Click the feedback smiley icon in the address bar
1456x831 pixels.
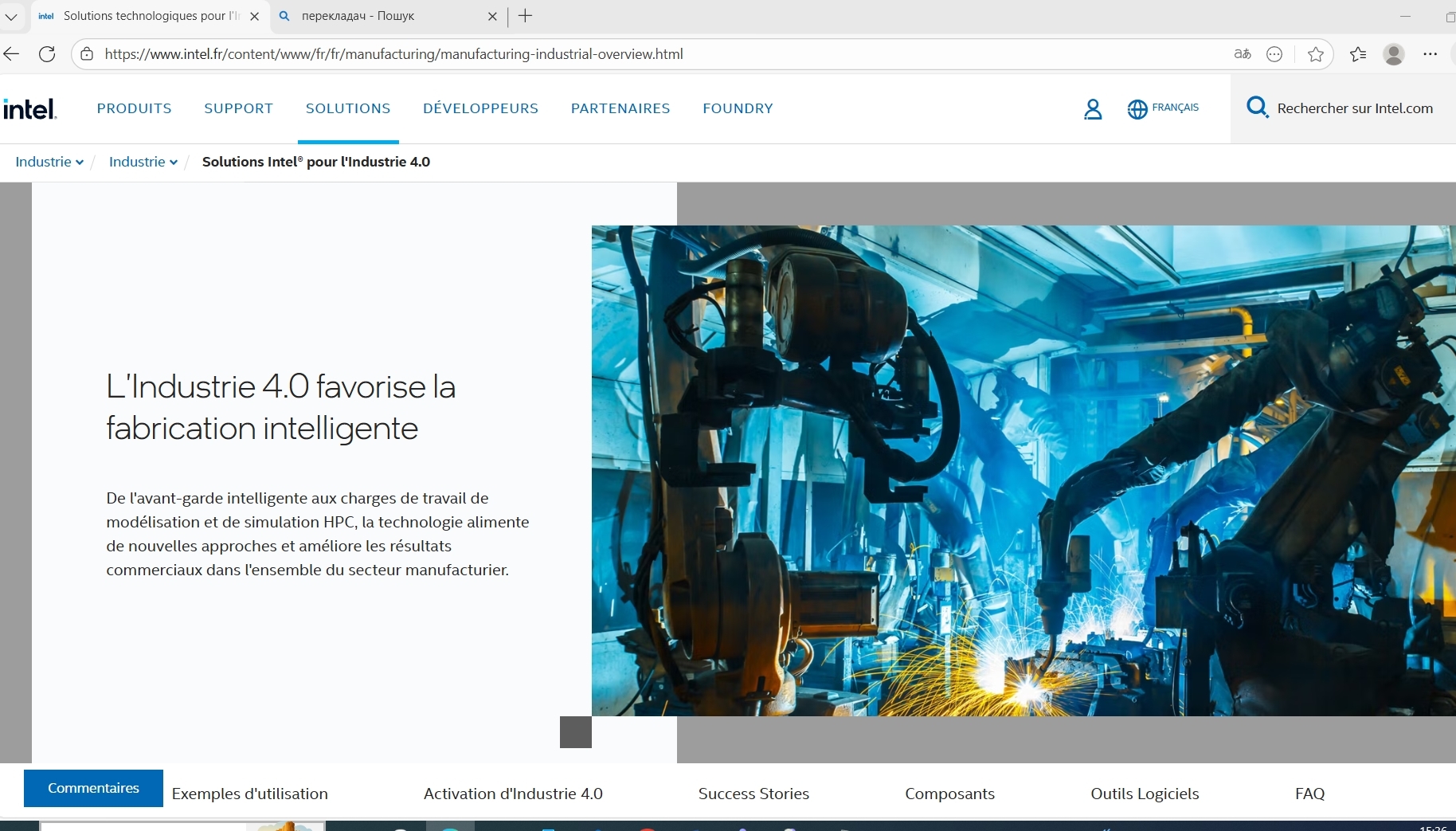[1274, 54]
